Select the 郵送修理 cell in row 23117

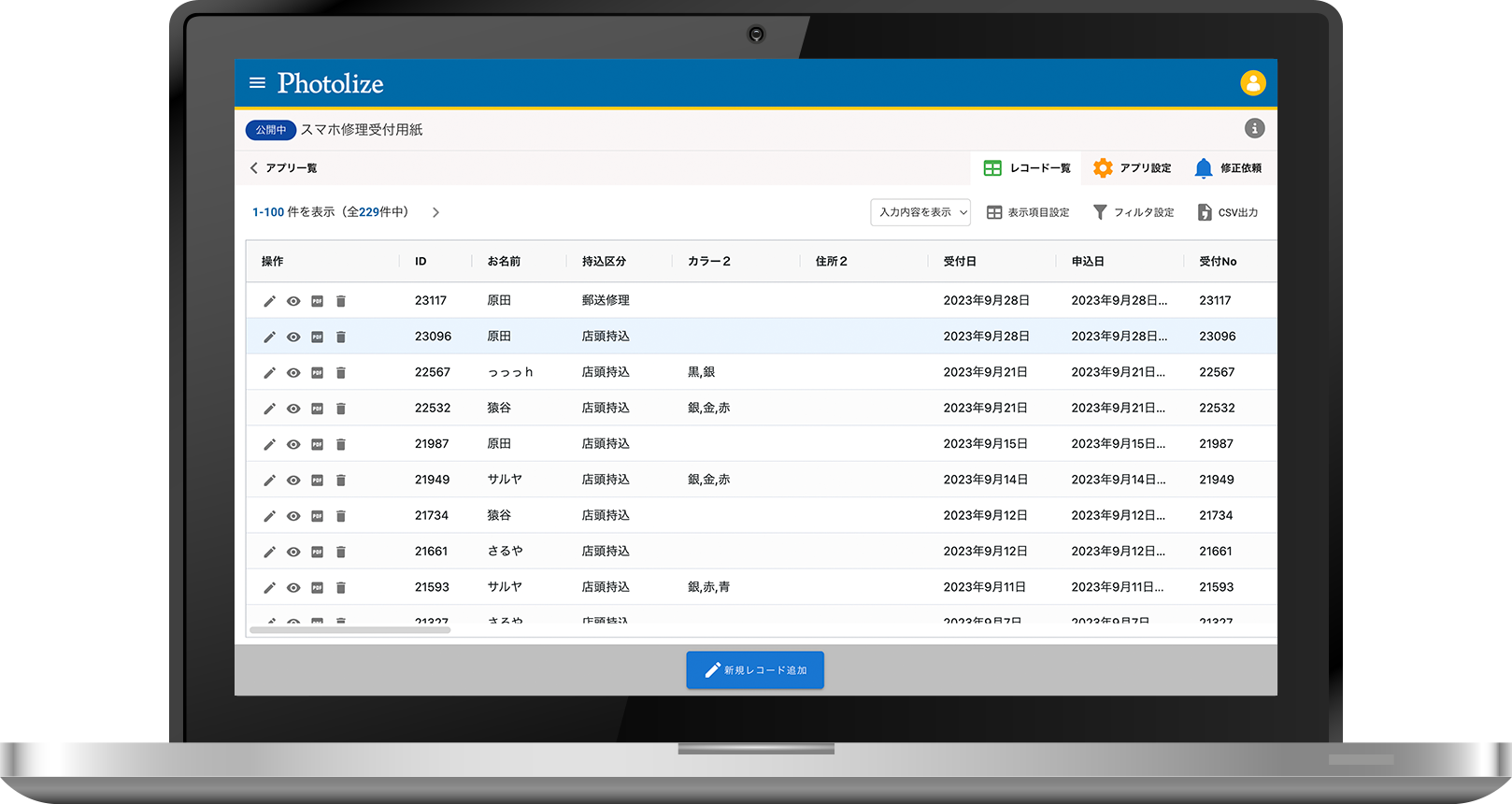tap(606, 300)
